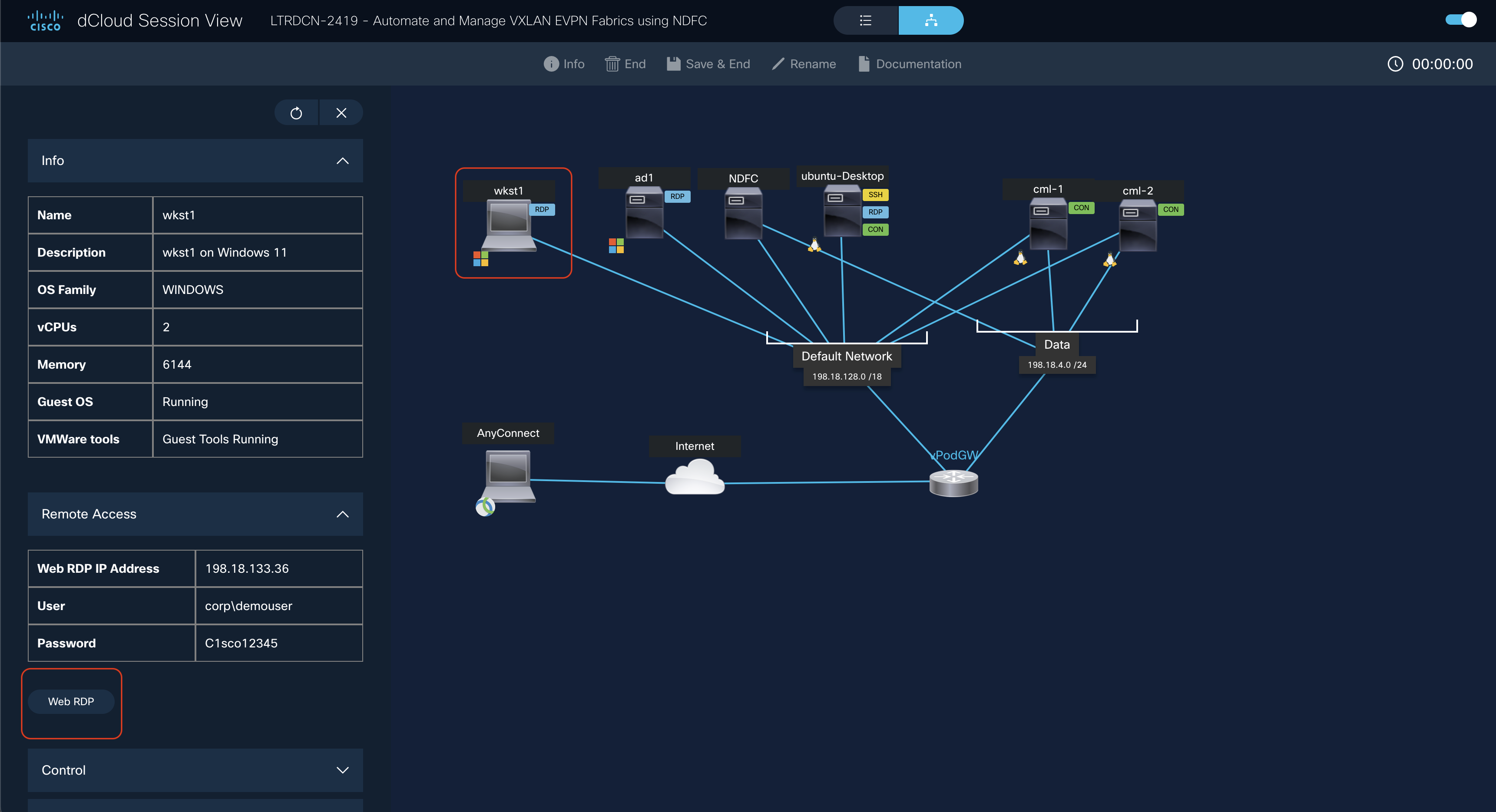Click the Linux penguin beside cml-1
The width and height of the screenshot is (1496, 812).
click(x=1020, y=257)
